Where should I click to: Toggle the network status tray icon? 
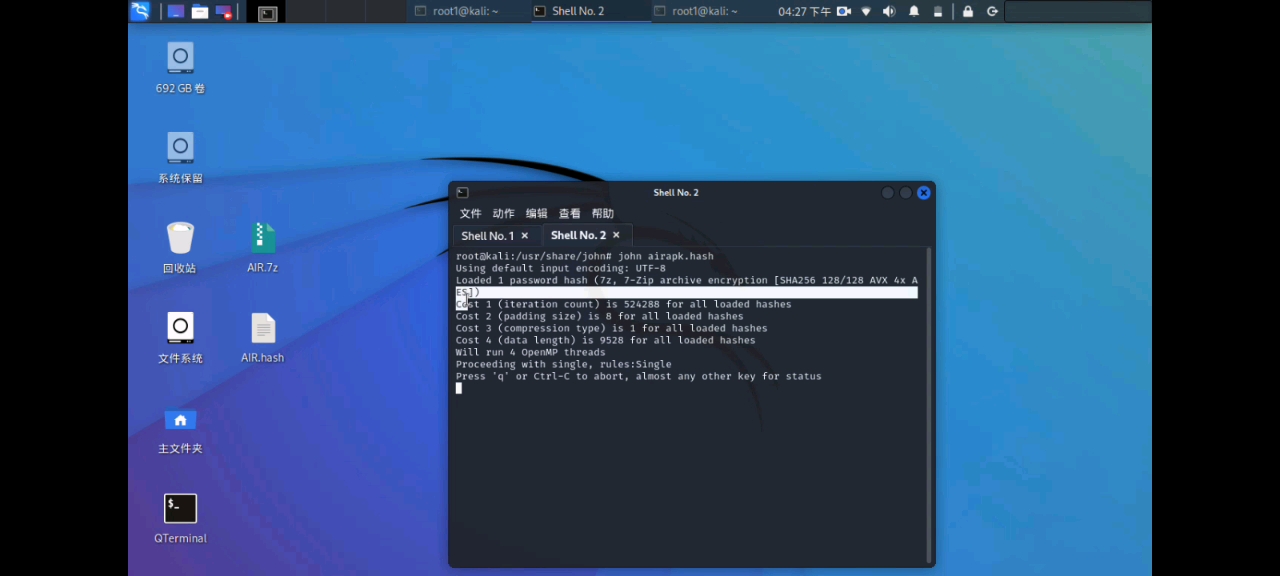click(x=865, y=11)
